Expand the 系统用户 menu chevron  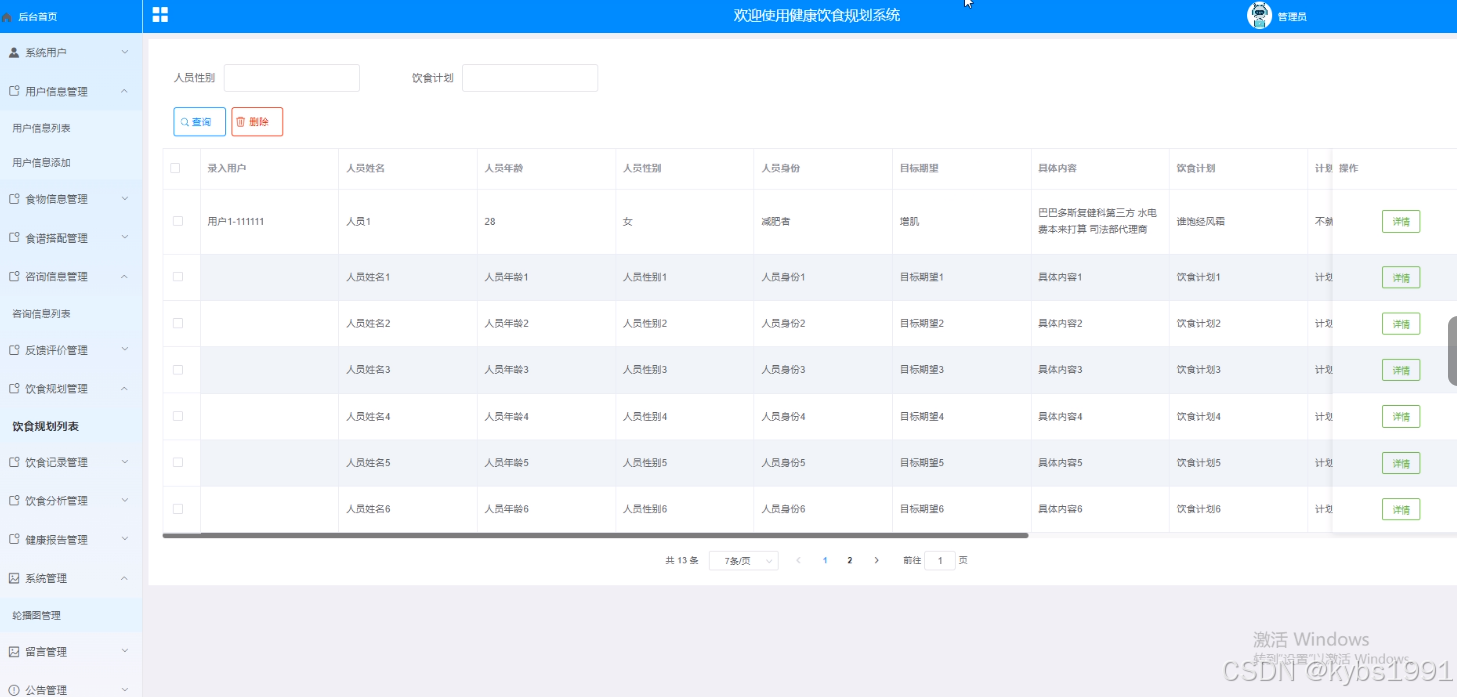click(x=125, y=52)
